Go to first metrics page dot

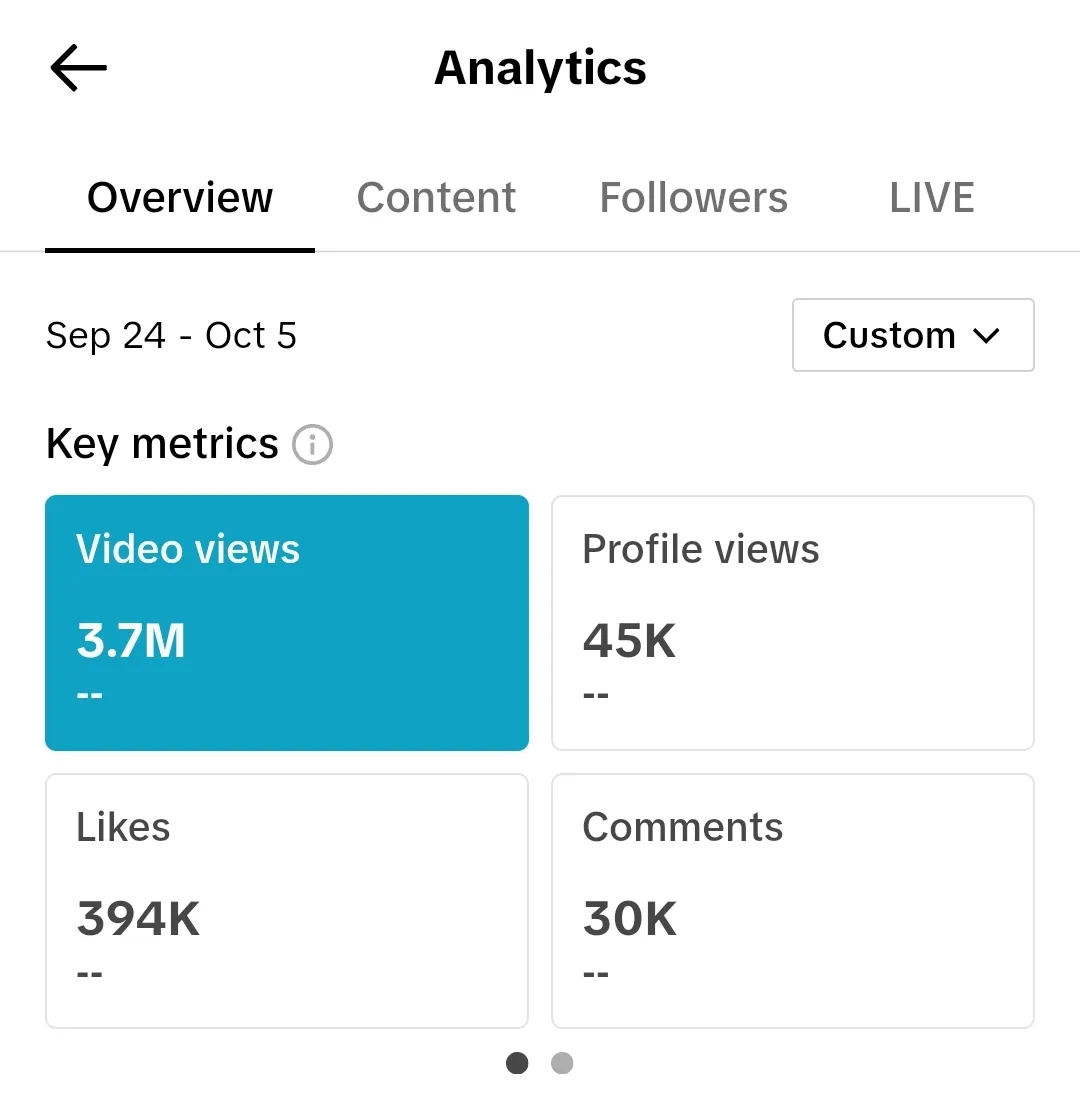[x=517, y=1063]
